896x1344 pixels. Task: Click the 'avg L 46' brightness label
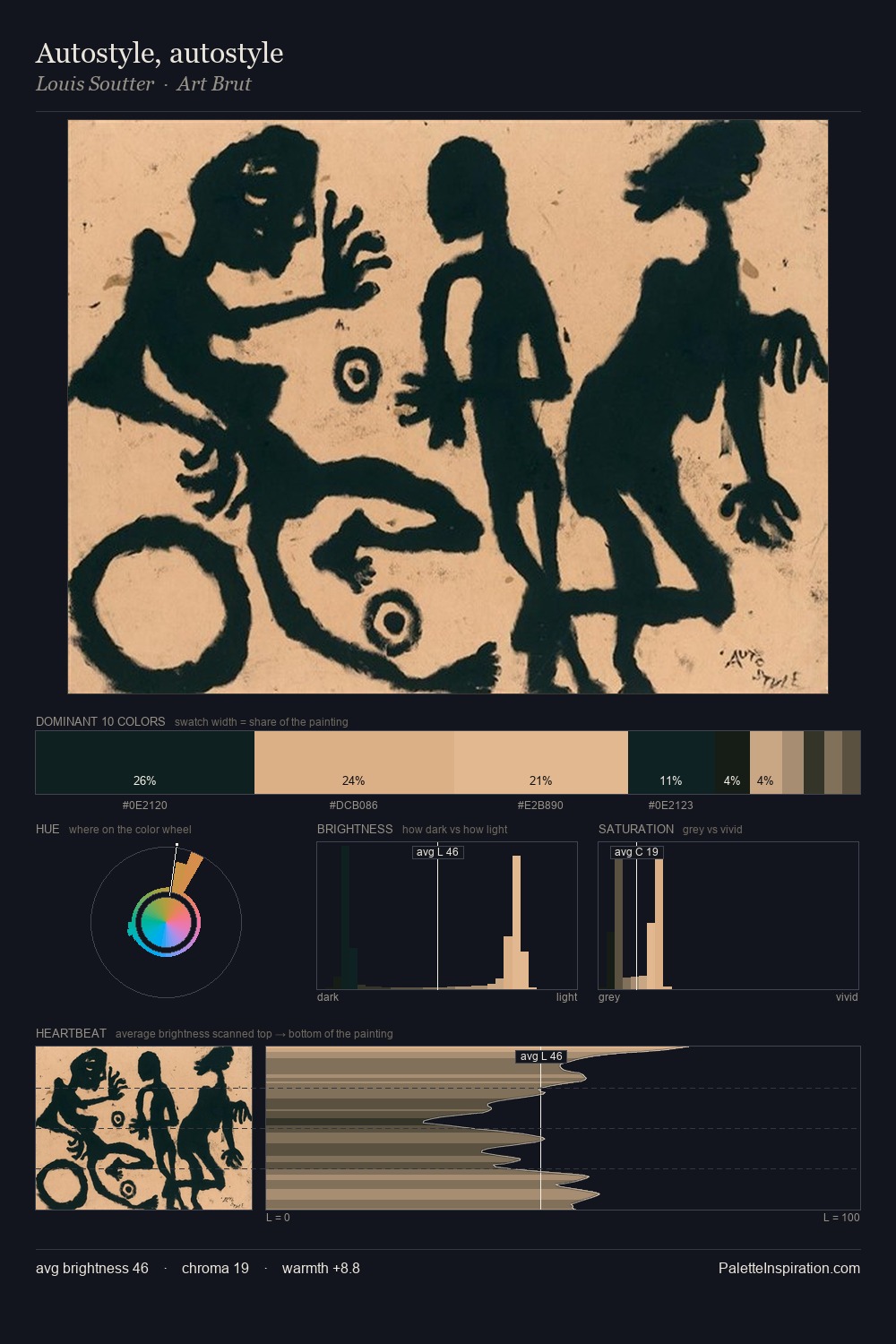[x=438, y=852]
